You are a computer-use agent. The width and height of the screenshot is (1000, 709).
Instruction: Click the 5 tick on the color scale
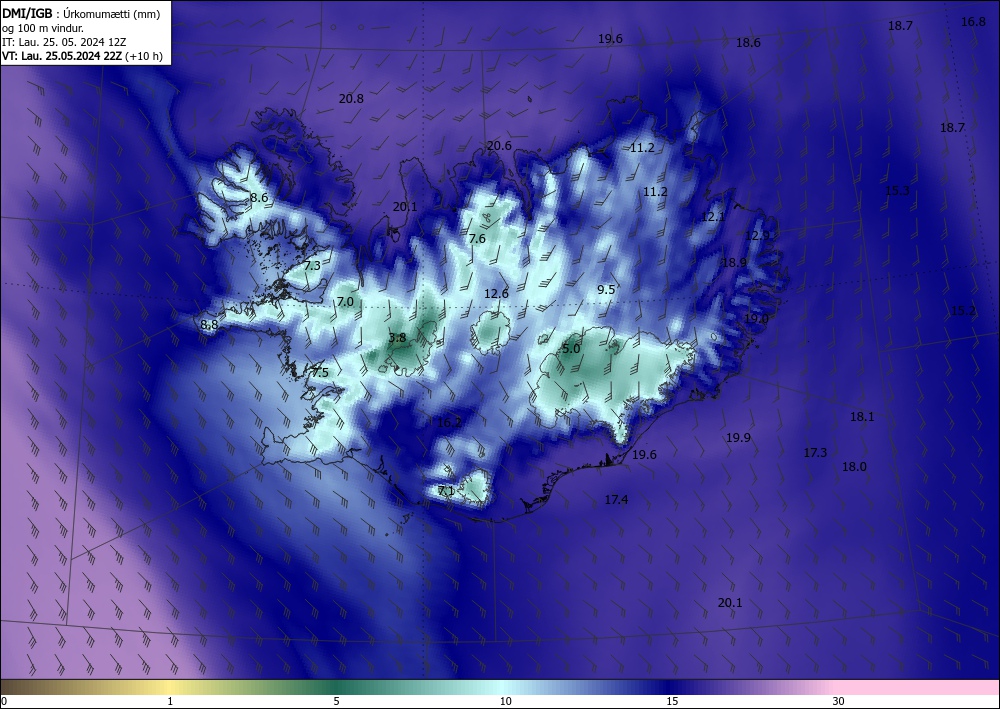tap(336, 701)
